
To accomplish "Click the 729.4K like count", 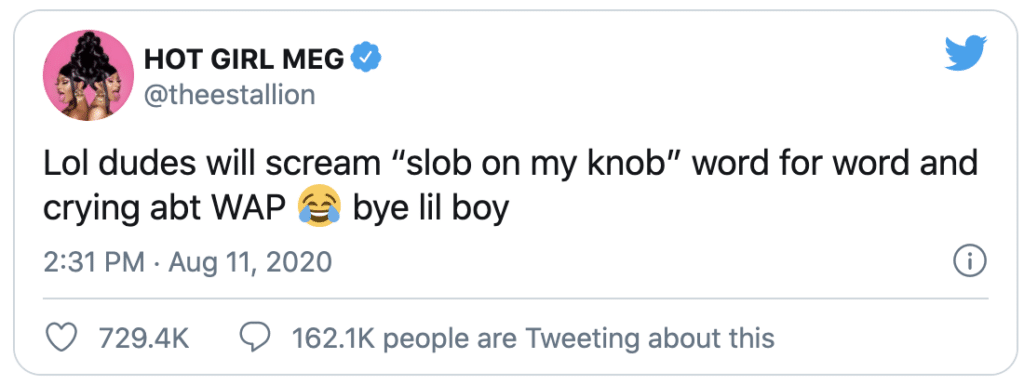I will (144, 339).
